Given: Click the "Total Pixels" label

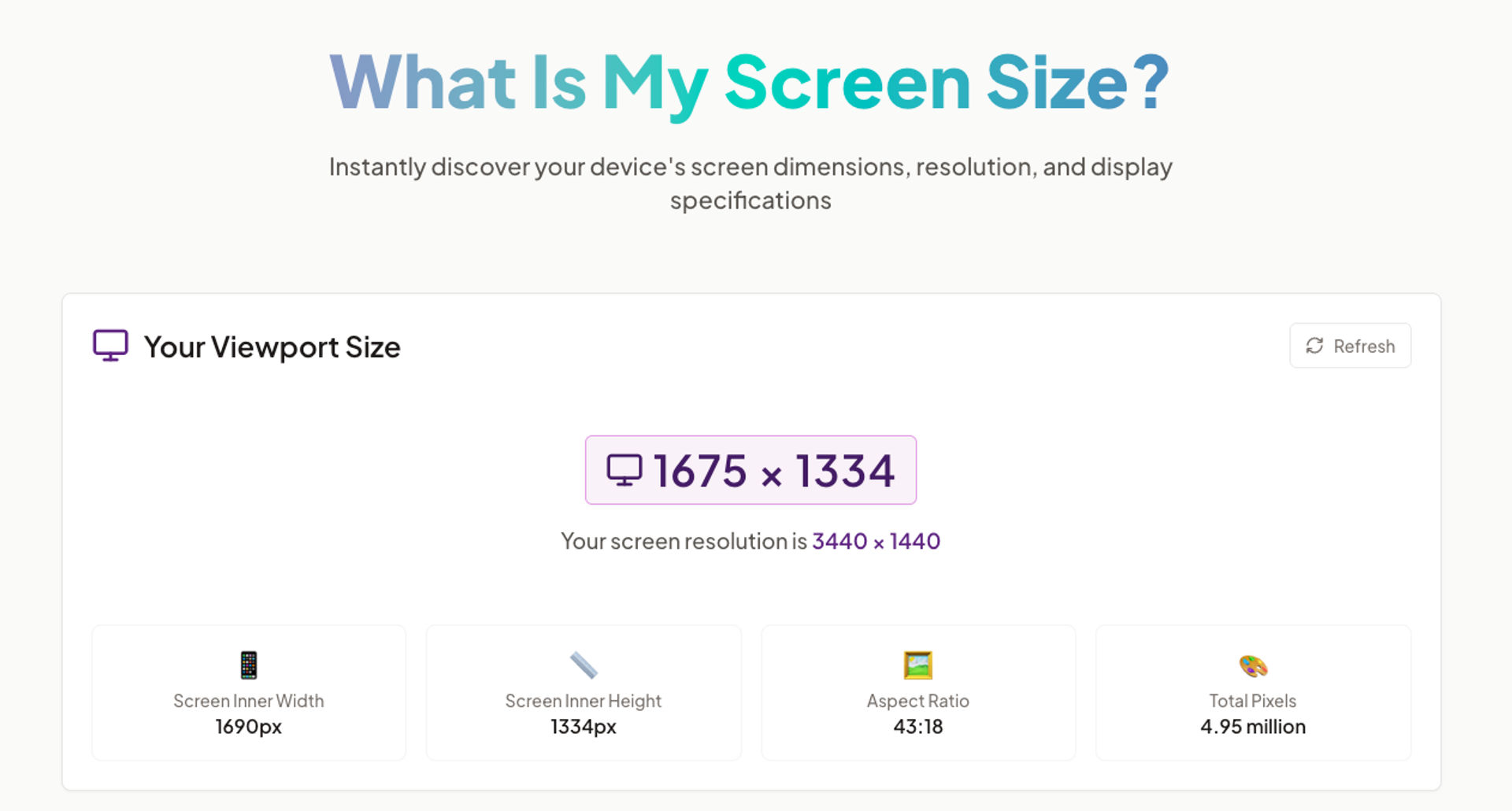Looking at the screenshot, I should pyautogui.click(x=1253, y=701).
